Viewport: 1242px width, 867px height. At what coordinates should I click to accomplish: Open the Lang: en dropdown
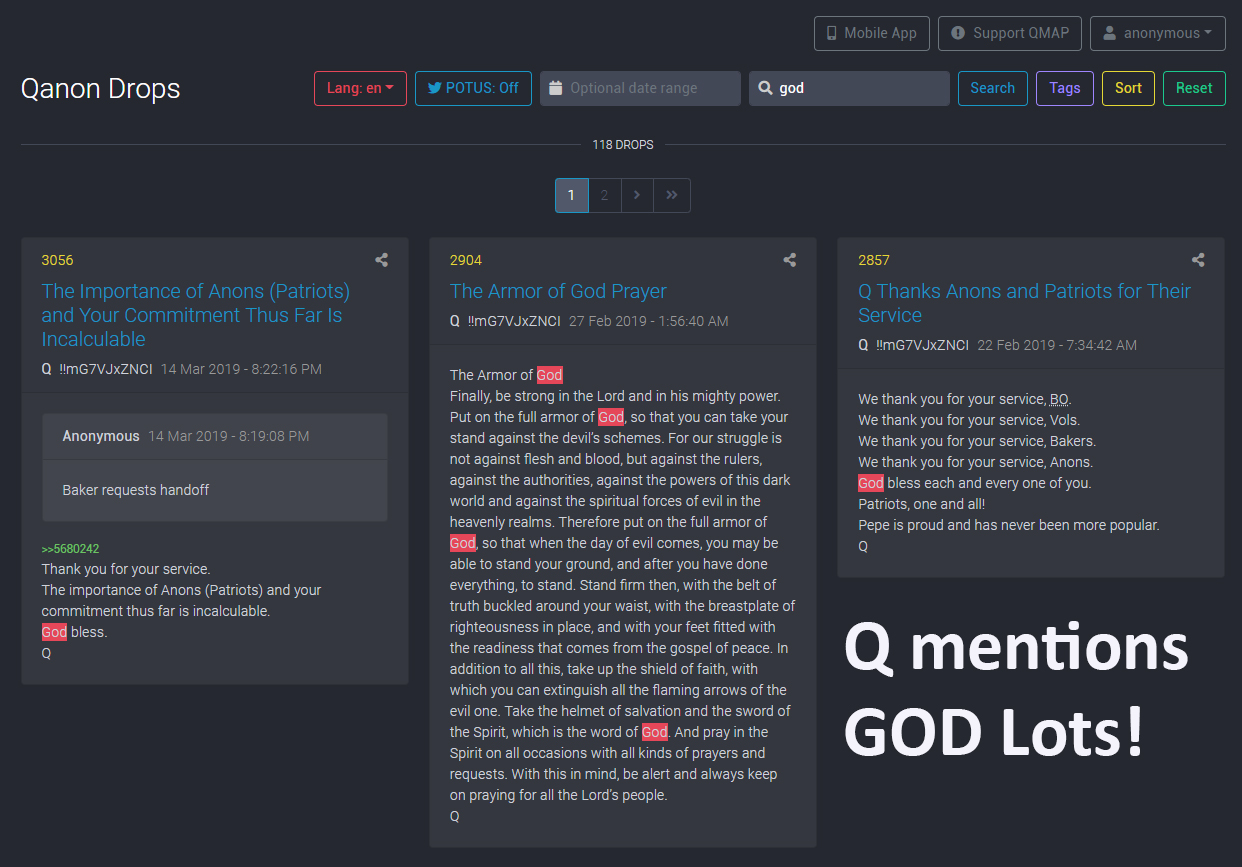coord(360,88)
